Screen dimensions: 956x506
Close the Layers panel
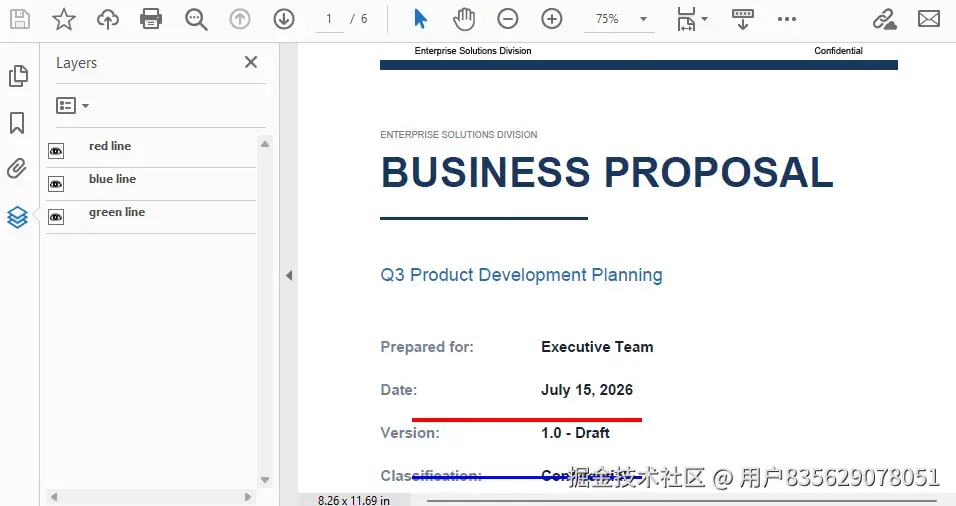pyautogui.click(x=251, y=62)
